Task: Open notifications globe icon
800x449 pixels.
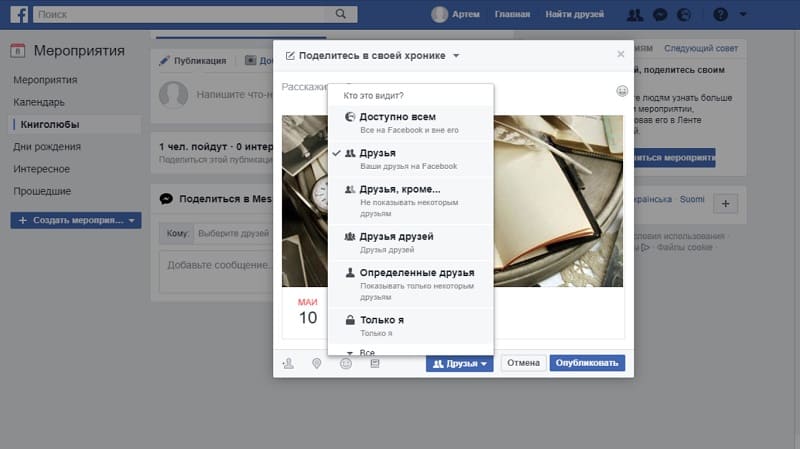Action: [x=684, y=14]
